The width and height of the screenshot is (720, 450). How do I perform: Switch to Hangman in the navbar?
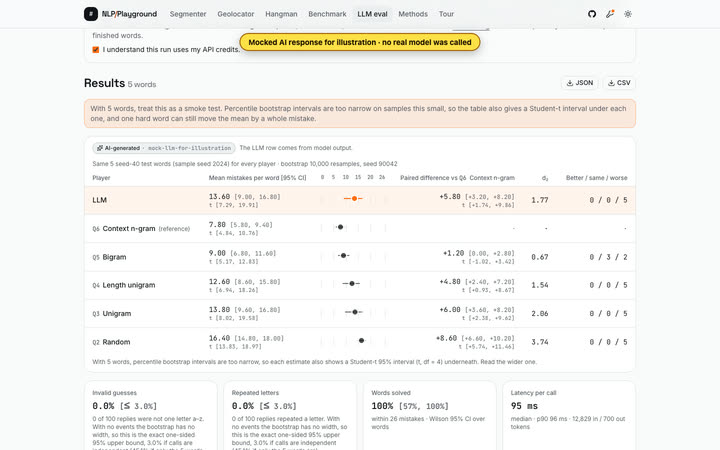[281, 14]
